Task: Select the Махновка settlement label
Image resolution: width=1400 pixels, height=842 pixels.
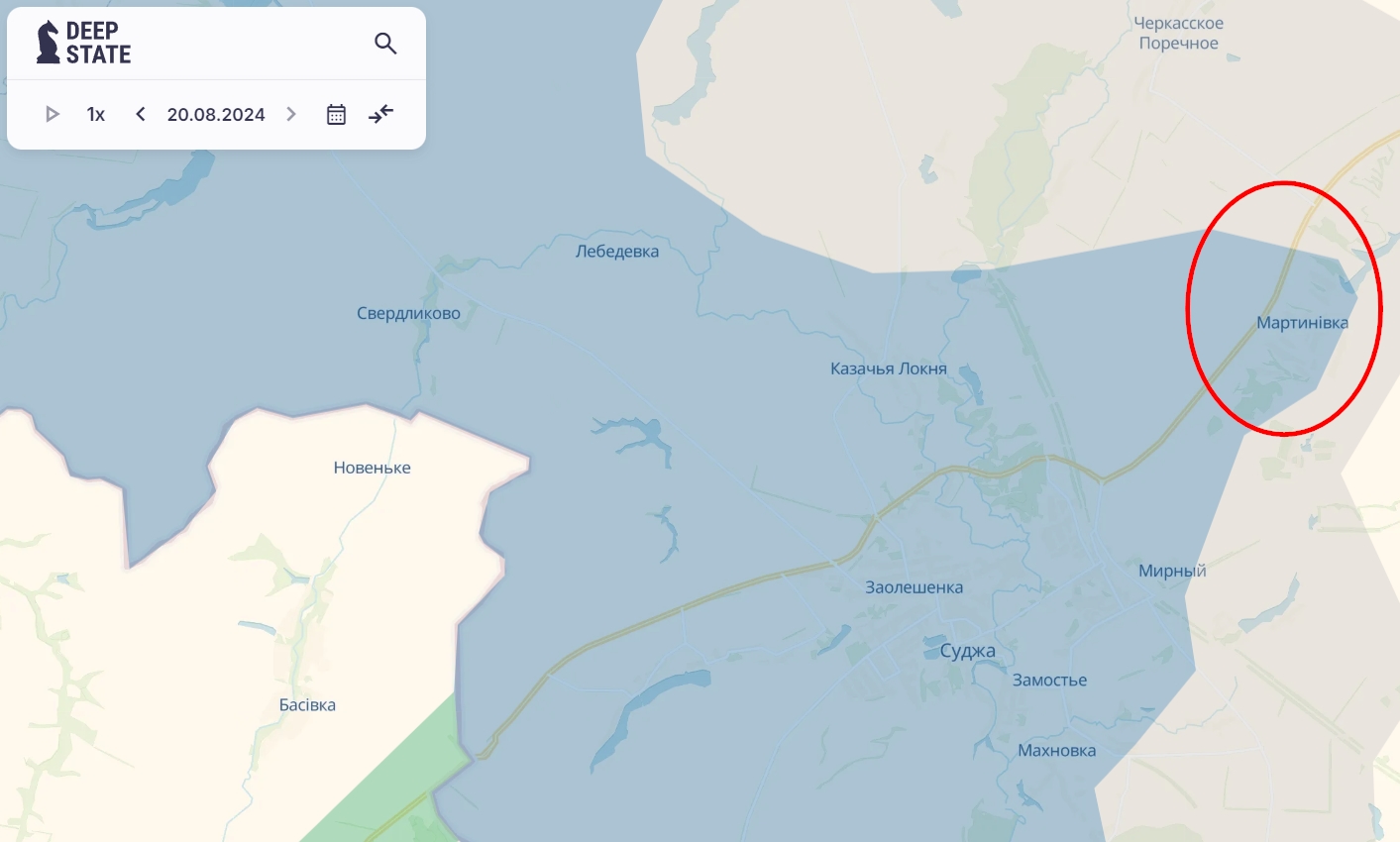Action: pyautogui.click(x=1057, y=751)
